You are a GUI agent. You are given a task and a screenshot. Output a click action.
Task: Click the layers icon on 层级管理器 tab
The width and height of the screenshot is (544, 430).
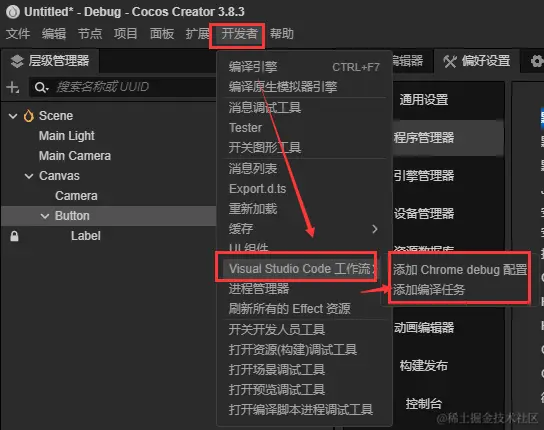pyautogui.click(x=17, y=61)
